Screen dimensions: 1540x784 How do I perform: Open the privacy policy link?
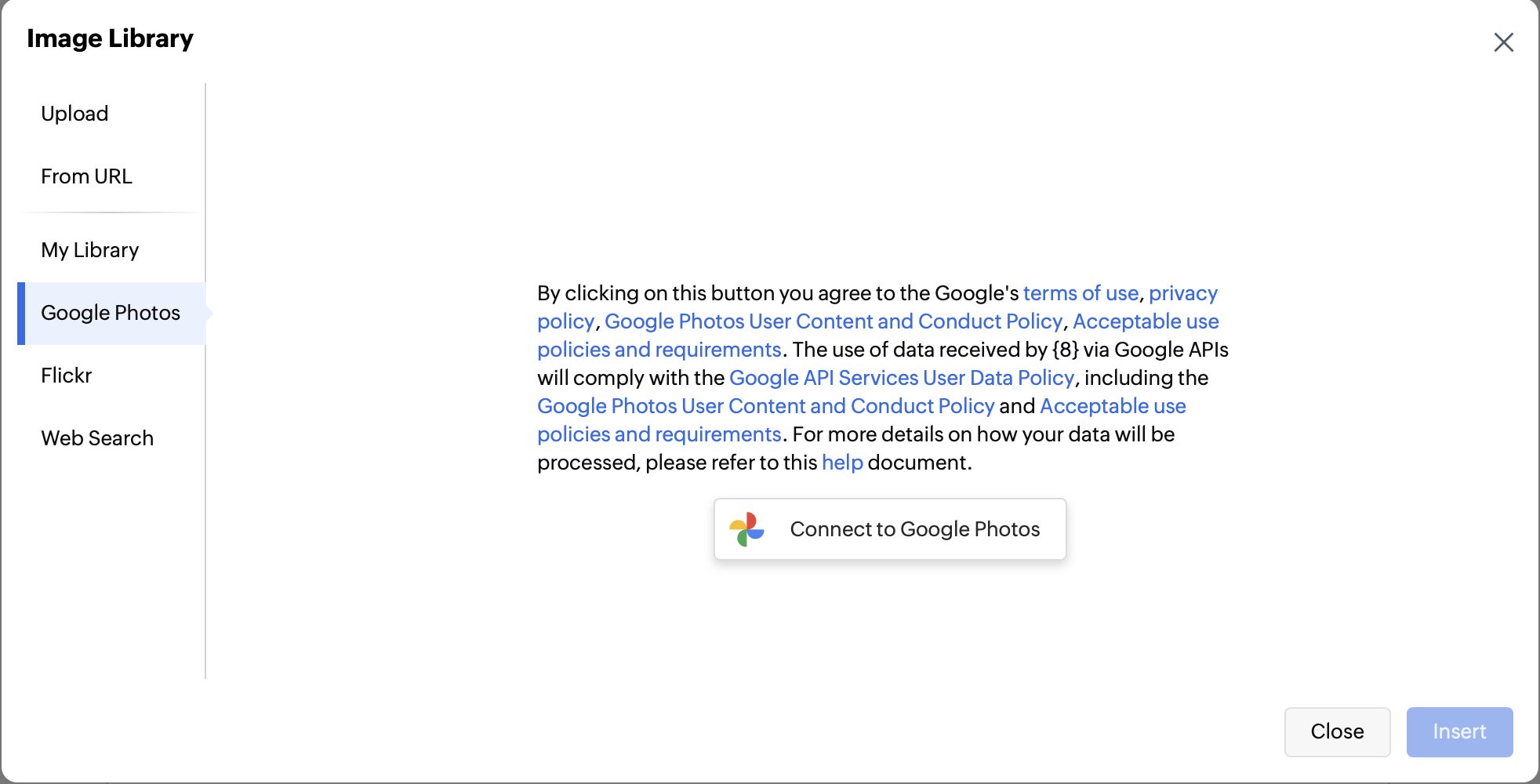pos(1182,293)
